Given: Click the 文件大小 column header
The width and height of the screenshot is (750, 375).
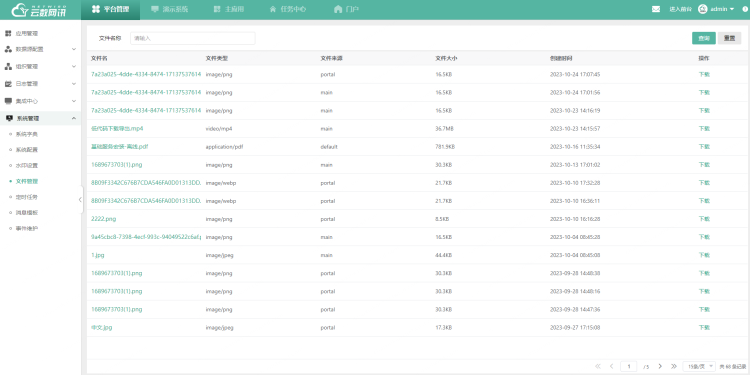Looking at the screenshot, I should (x=446, y=58).
